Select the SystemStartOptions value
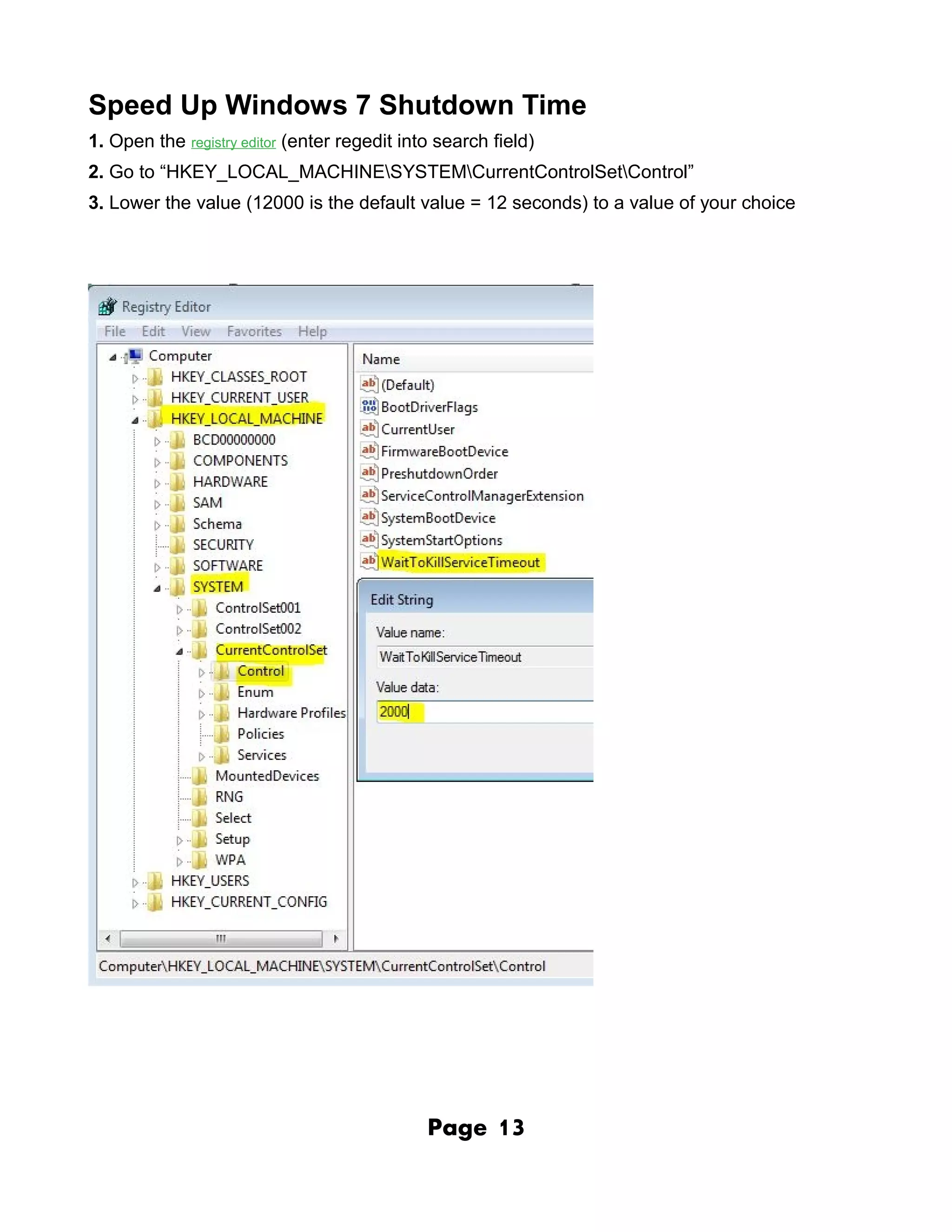Viewport: 952px width, 1232px height. coord(442,540)
